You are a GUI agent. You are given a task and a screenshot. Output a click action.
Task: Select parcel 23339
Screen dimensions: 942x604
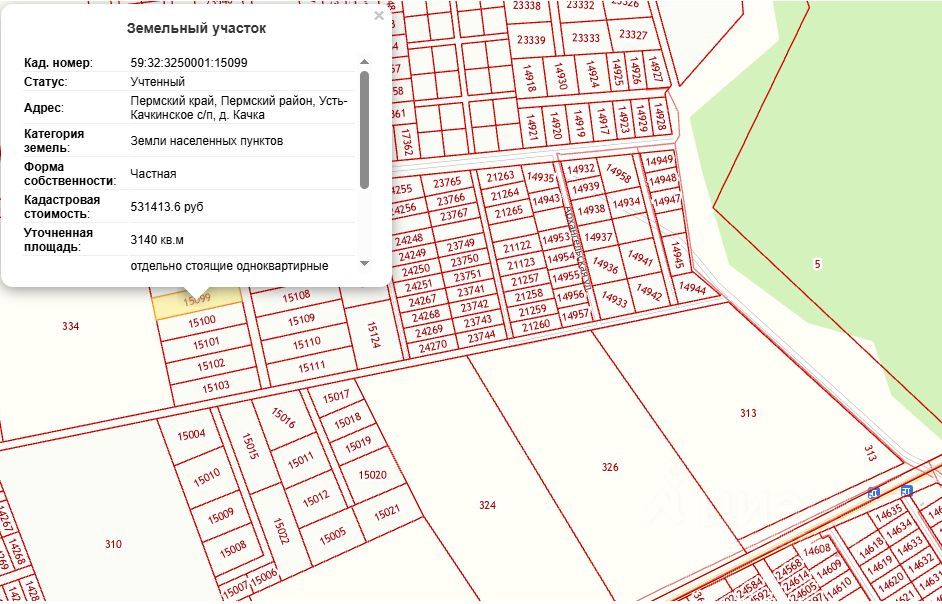click(531, 40)
